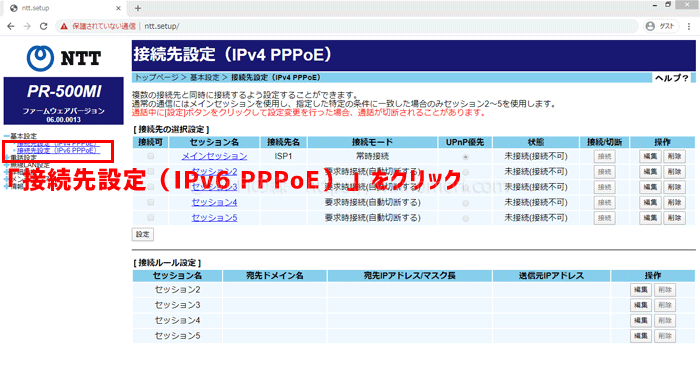The width and height of the screenshot is (700, 372).
Task: Toggle 接続可 checkbox for セッション4
Action: click(150, 202)
